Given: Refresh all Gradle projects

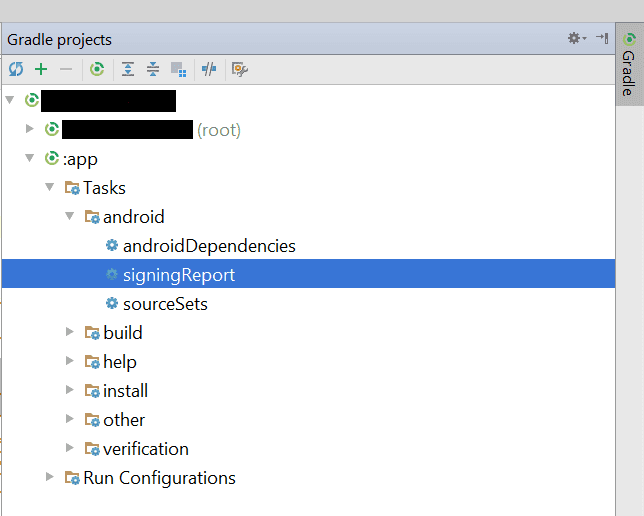Looking at the screenshot, I should (x=16, y=69).
